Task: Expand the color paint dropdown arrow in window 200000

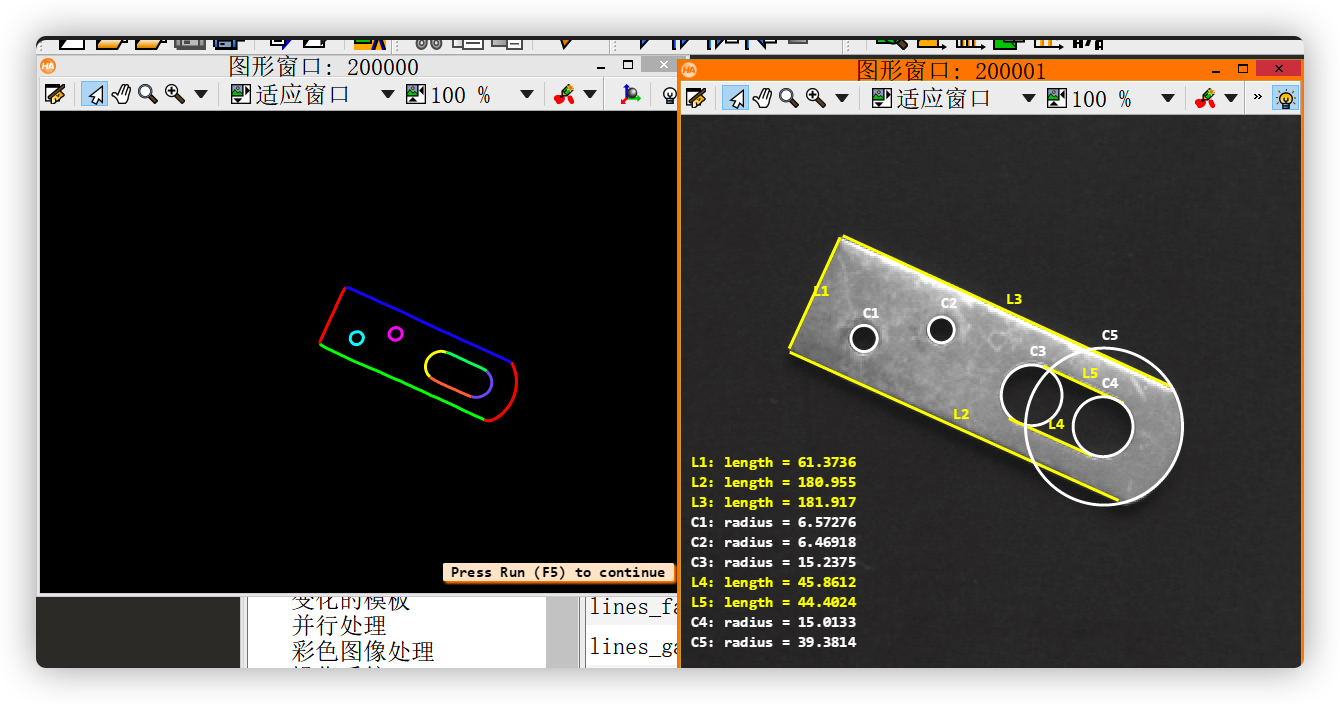Action: click(x=590, y=95)
